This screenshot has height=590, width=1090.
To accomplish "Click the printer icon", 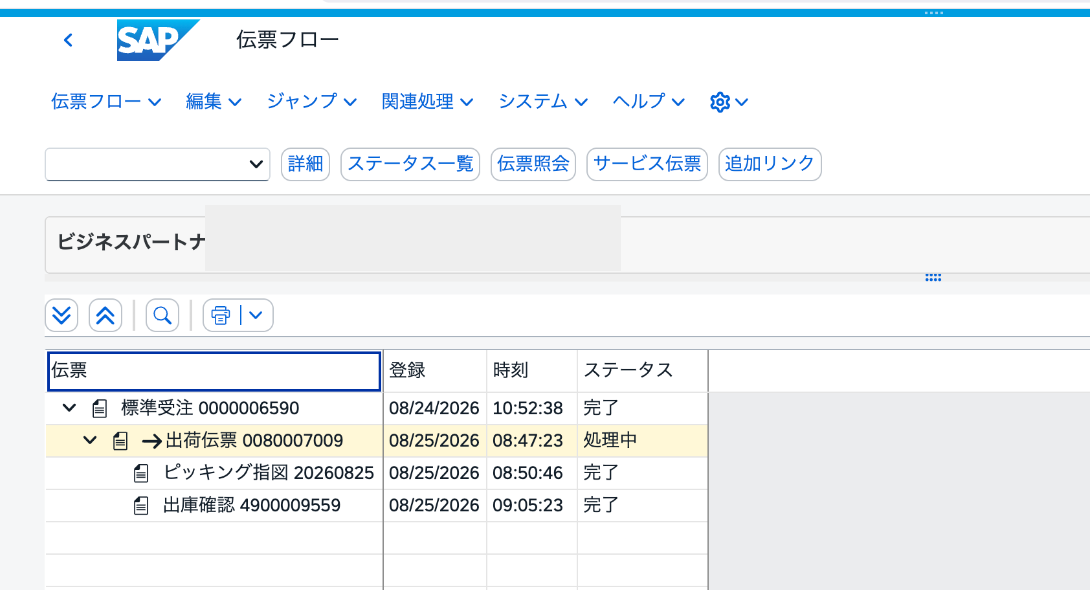I will [x=221, y=316].
